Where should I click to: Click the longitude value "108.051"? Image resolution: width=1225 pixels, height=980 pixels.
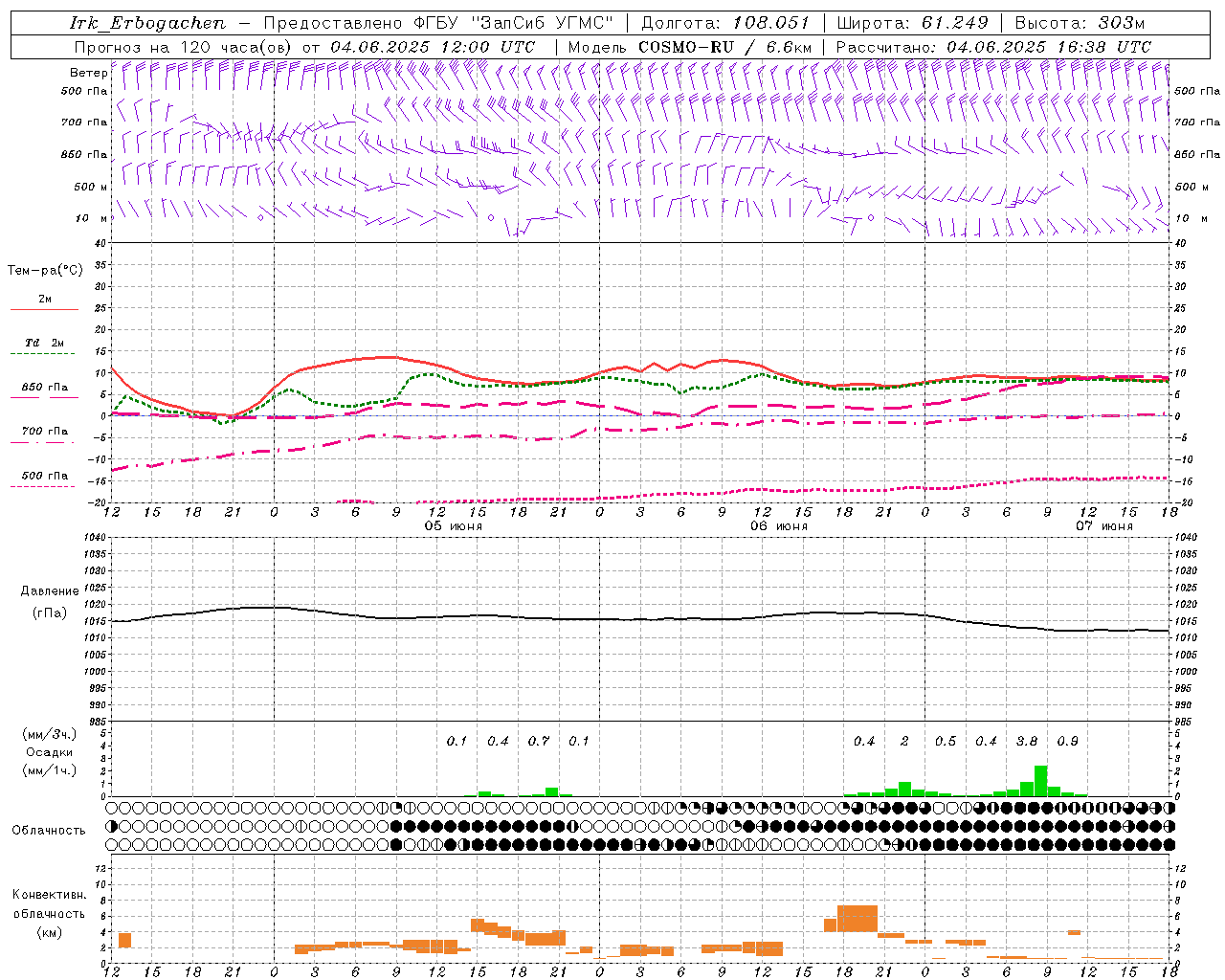[x=771, y=23]
